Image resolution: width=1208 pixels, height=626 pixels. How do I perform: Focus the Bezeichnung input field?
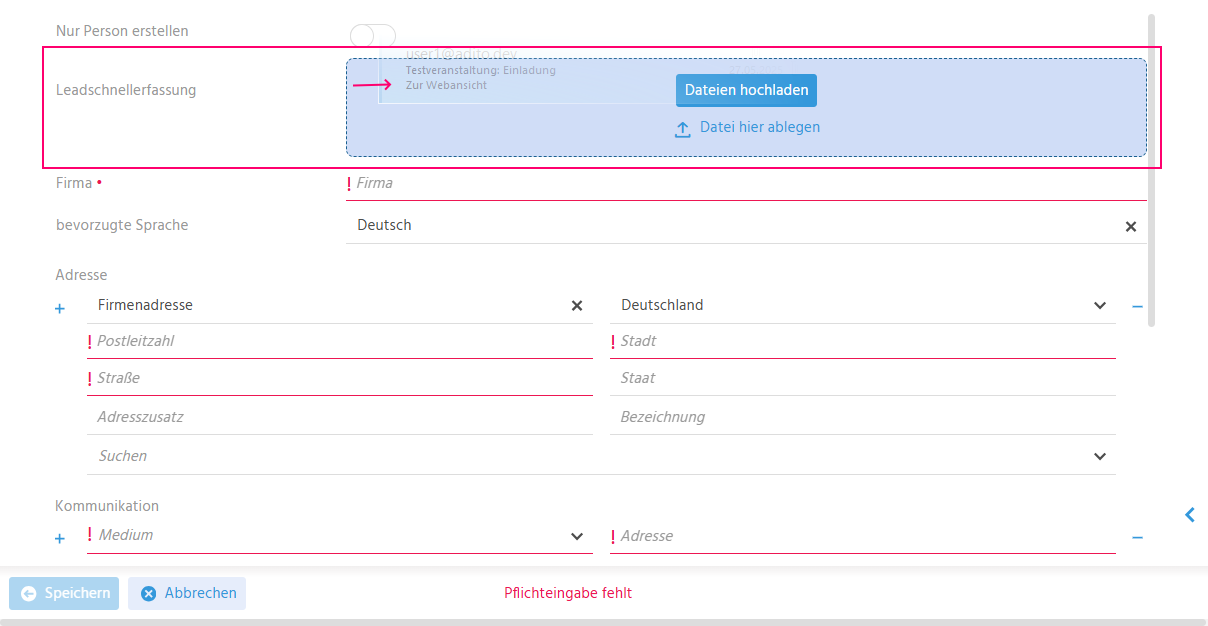(863, 417)
